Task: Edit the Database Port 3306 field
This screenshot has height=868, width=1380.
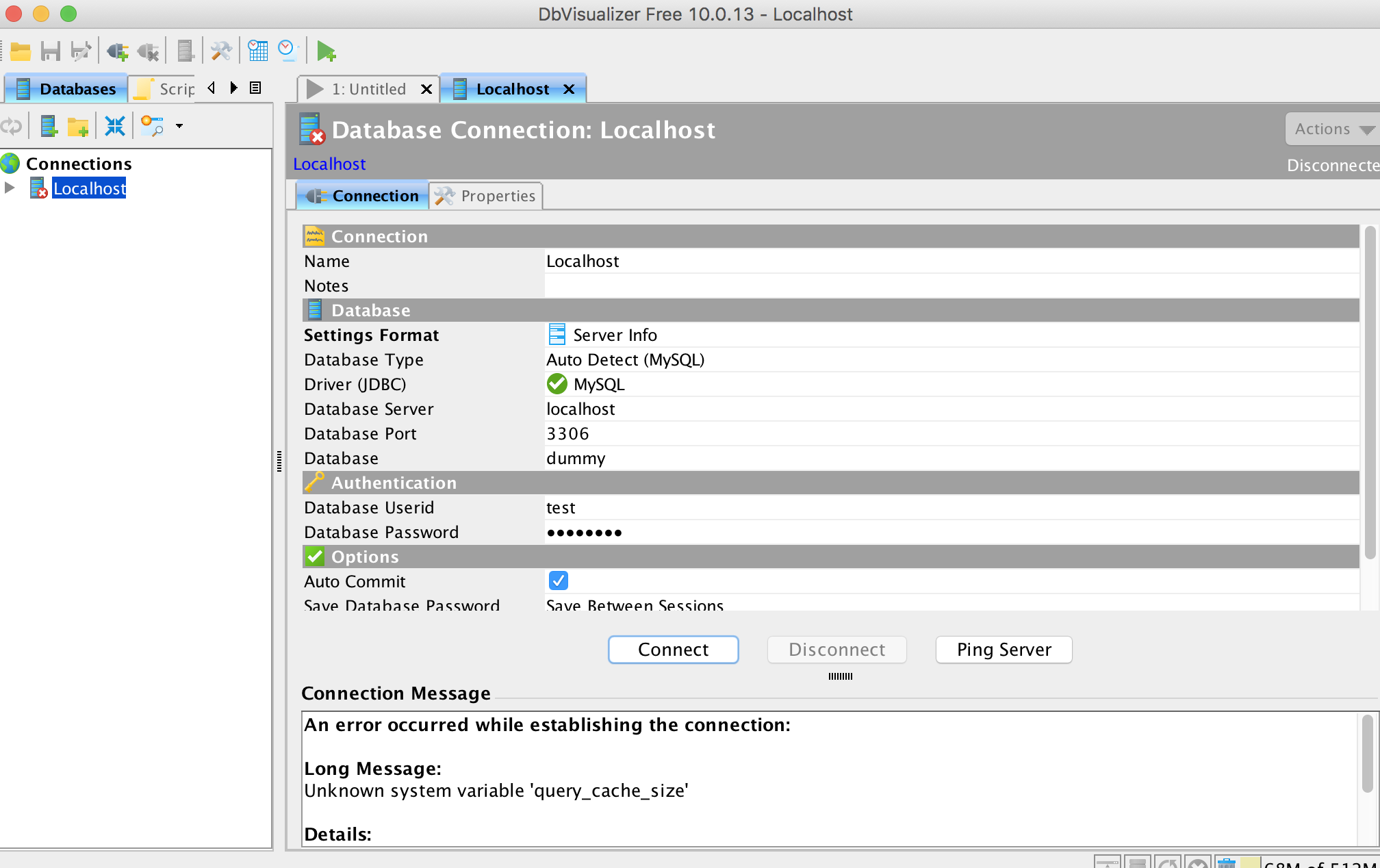Action: (951, 433)
